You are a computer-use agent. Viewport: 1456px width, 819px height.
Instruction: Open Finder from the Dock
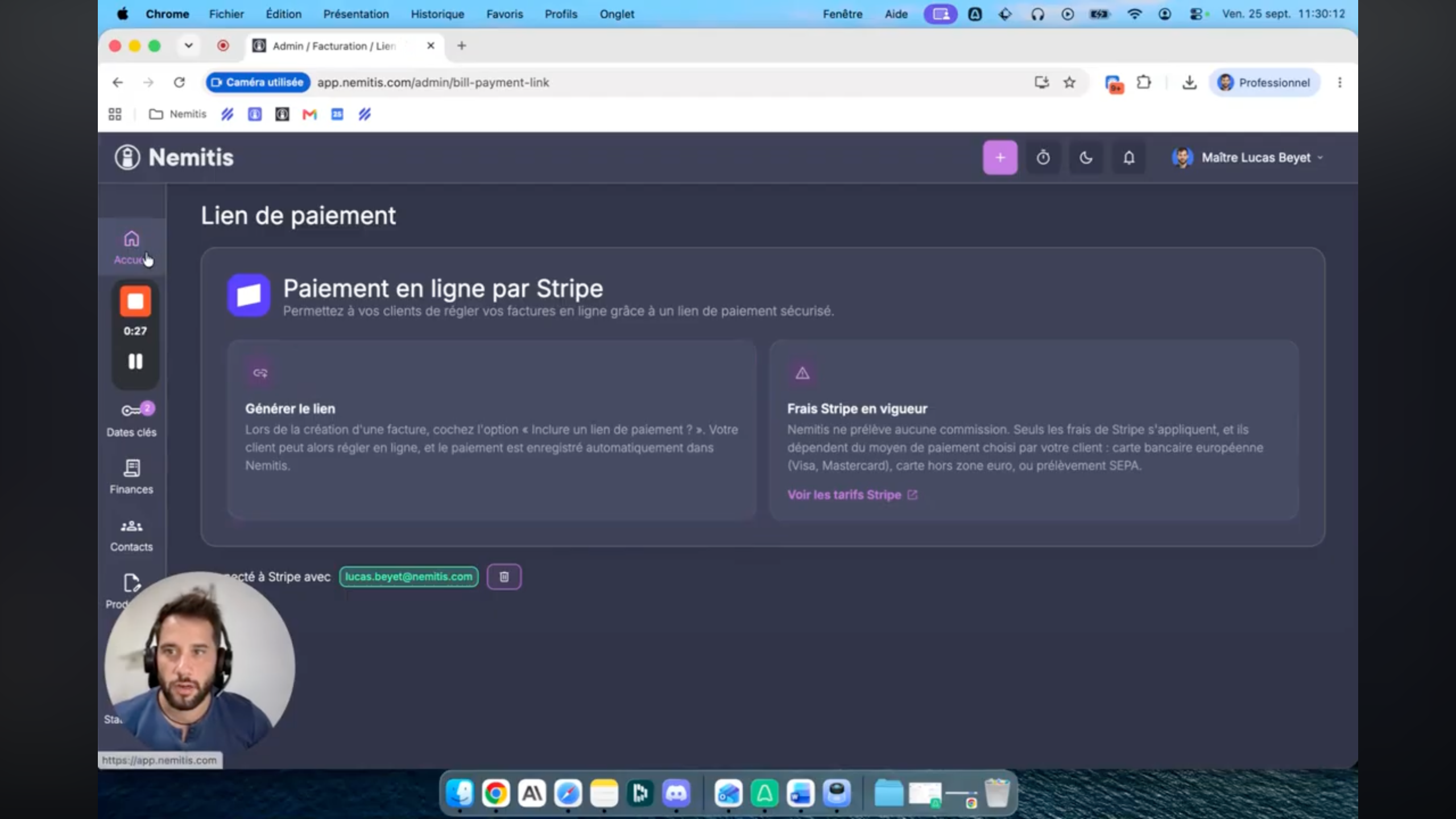point(460,793)
